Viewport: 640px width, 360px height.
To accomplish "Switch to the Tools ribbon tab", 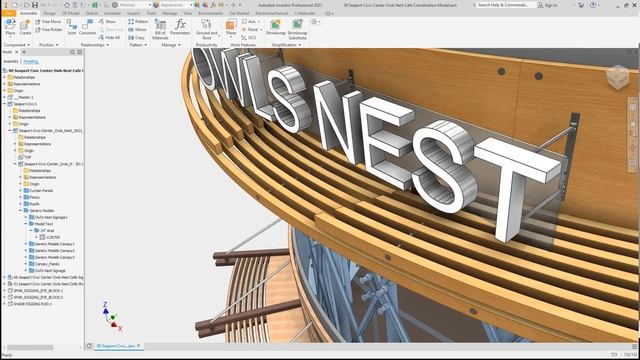I will (151, 13).
